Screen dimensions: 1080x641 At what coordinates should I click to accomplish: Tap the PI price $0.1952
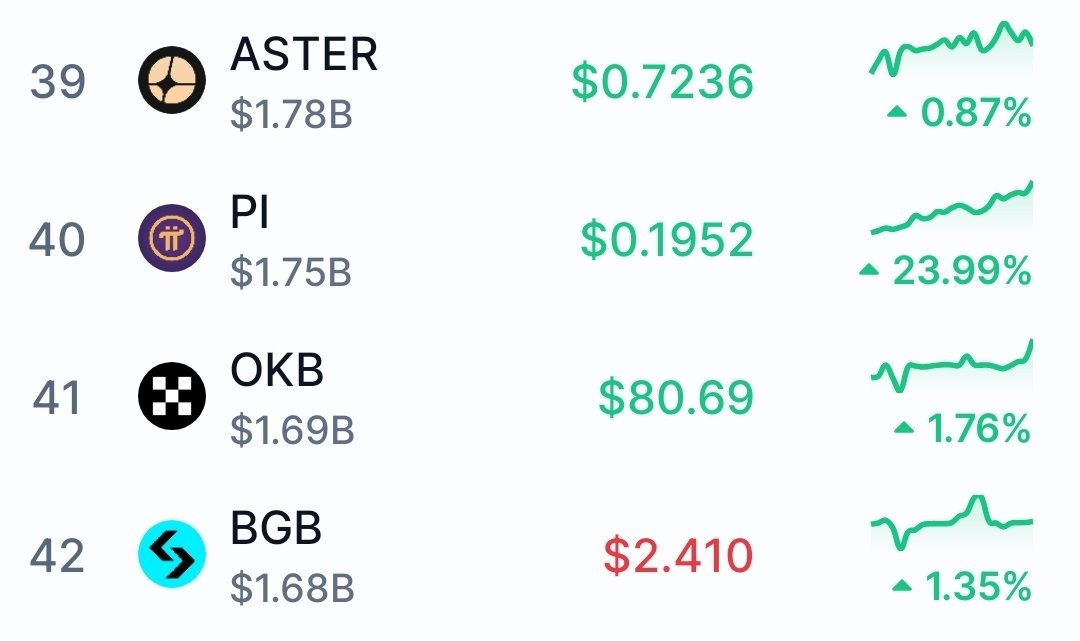pyautogui.click(x=667, y=240)
